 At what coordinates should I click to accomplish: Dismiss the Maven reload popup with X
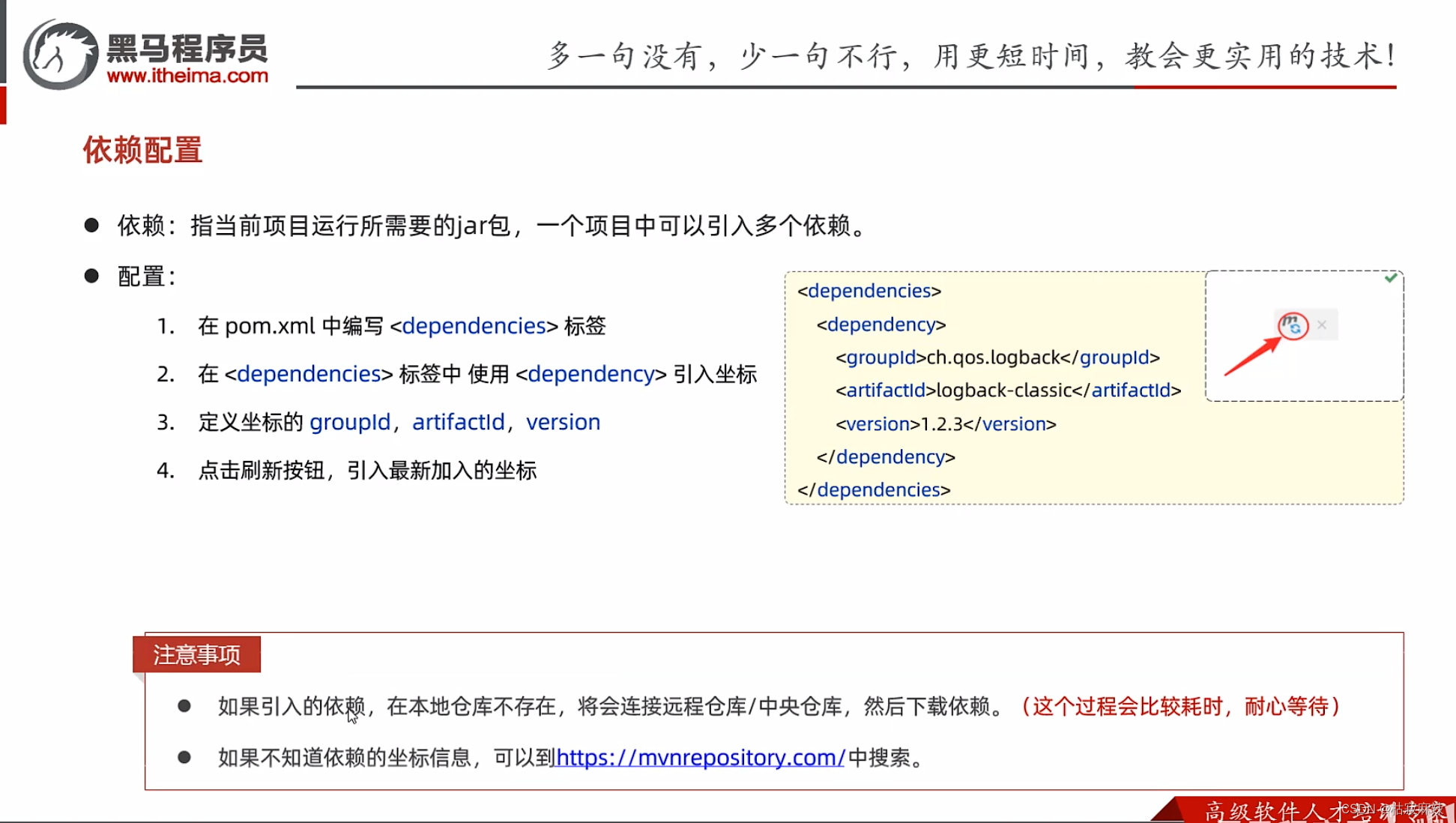(1322, 325)
